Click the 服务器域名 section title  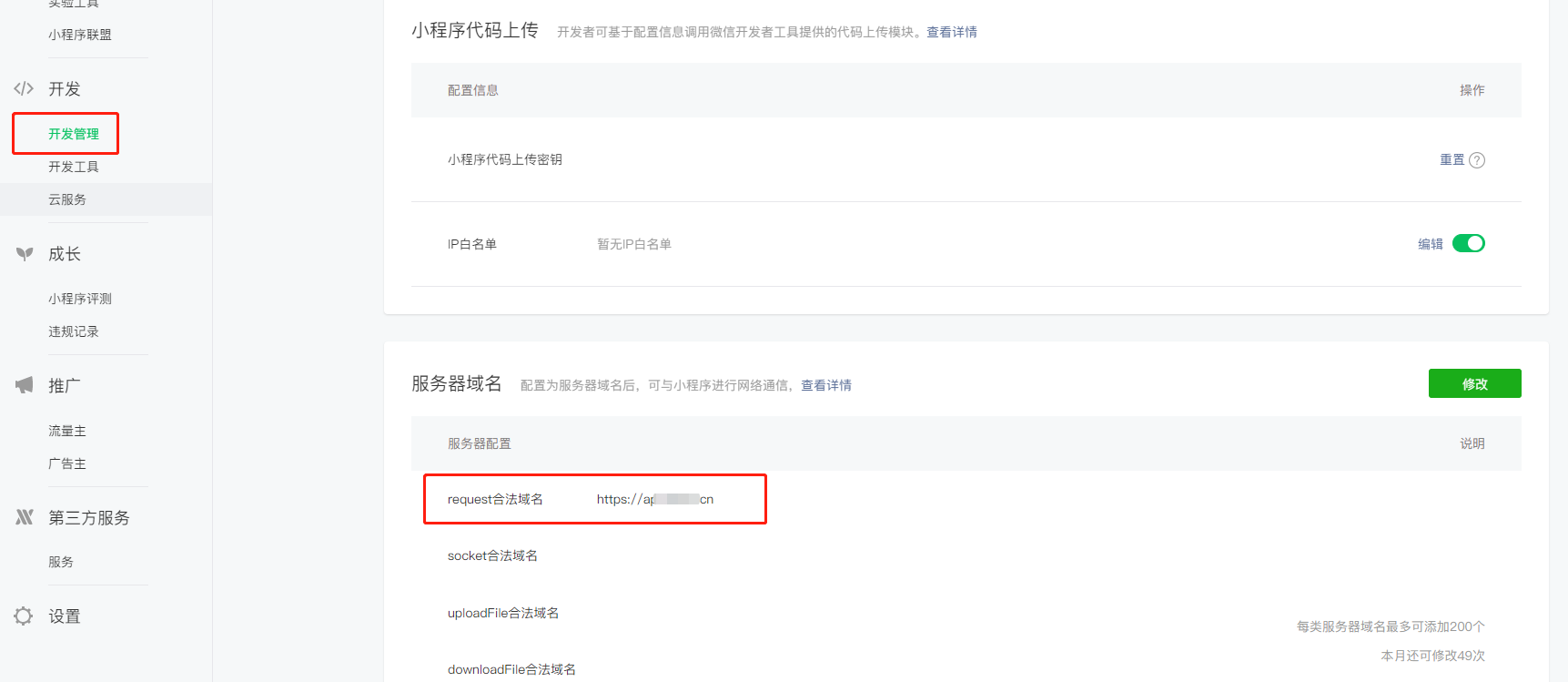click(457, 383)
